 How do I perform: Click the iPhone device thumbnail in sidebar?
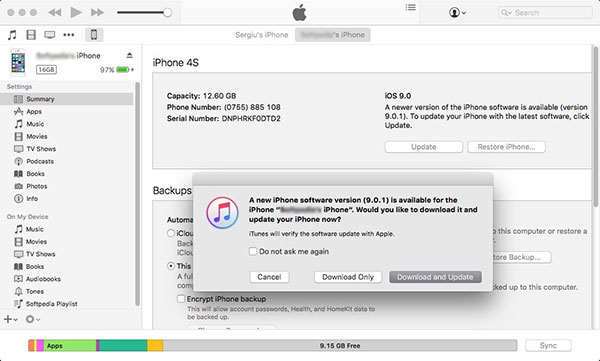coord(18,63)
